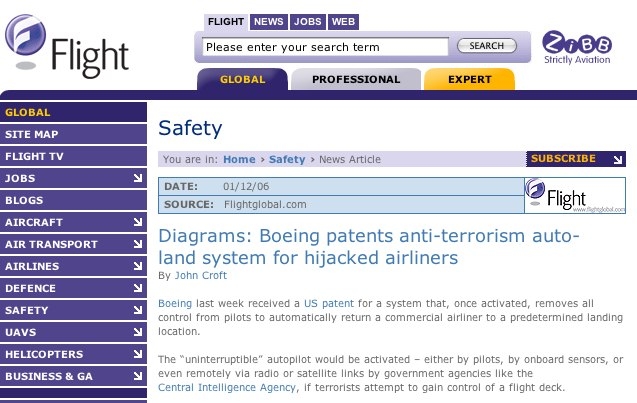Follow the Central Intelligence Agency link
This screenshot has width=637, height=403.
(x=227, y=388)
